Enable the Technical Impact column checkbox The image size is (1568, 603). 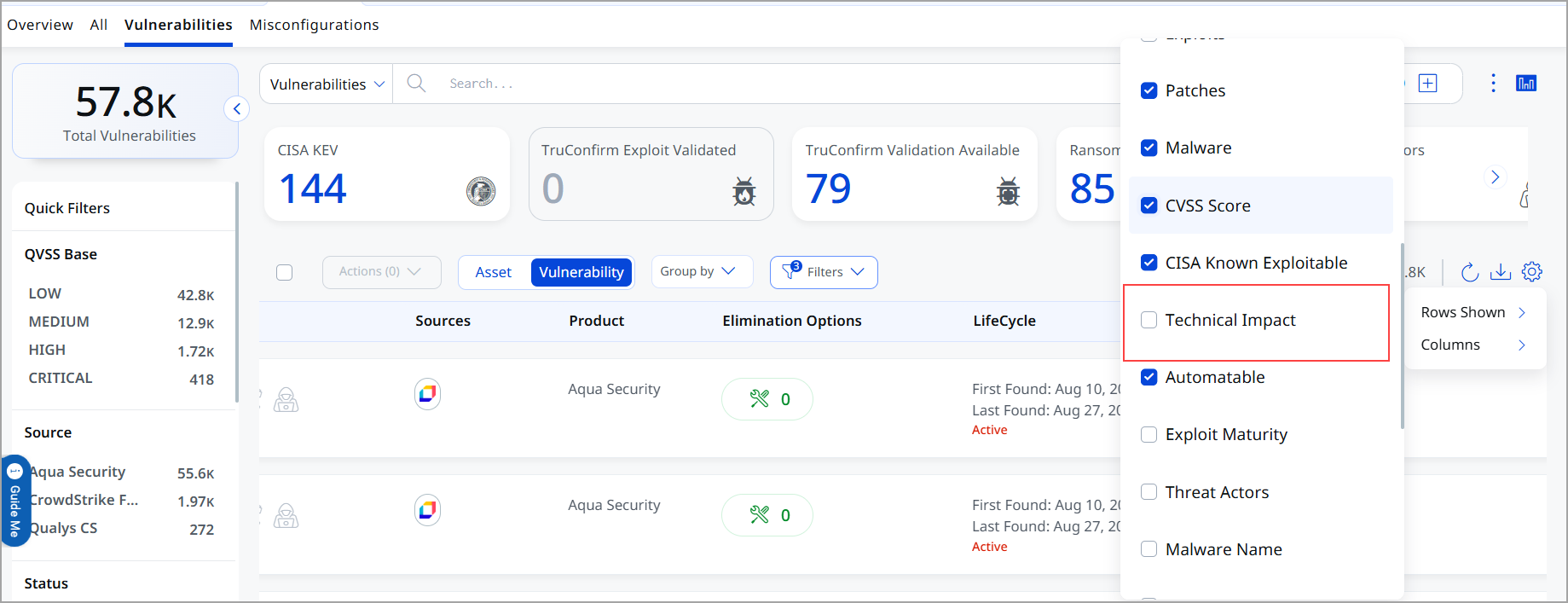(x=1149, y=320)
